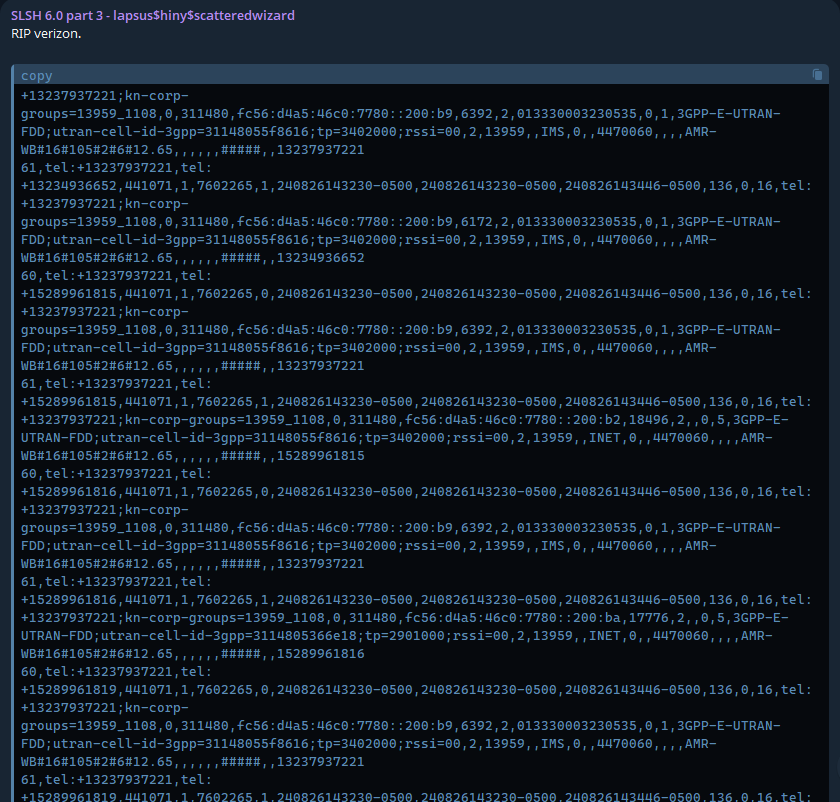Click the code block header bar
The image size is (840, 802).
420,75
